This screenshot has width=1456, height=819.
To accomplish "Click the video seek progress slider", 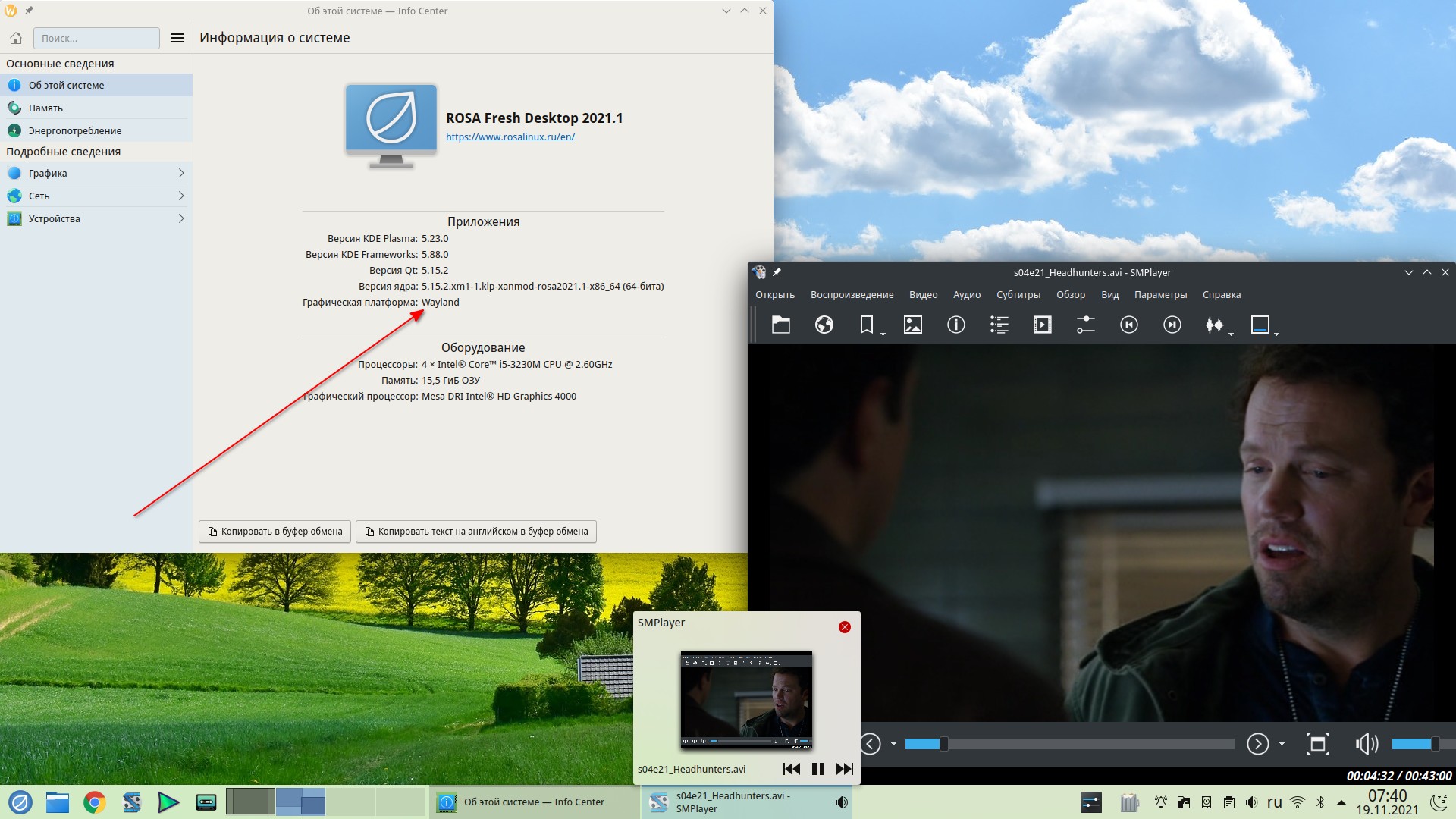I will point(1069,744).
